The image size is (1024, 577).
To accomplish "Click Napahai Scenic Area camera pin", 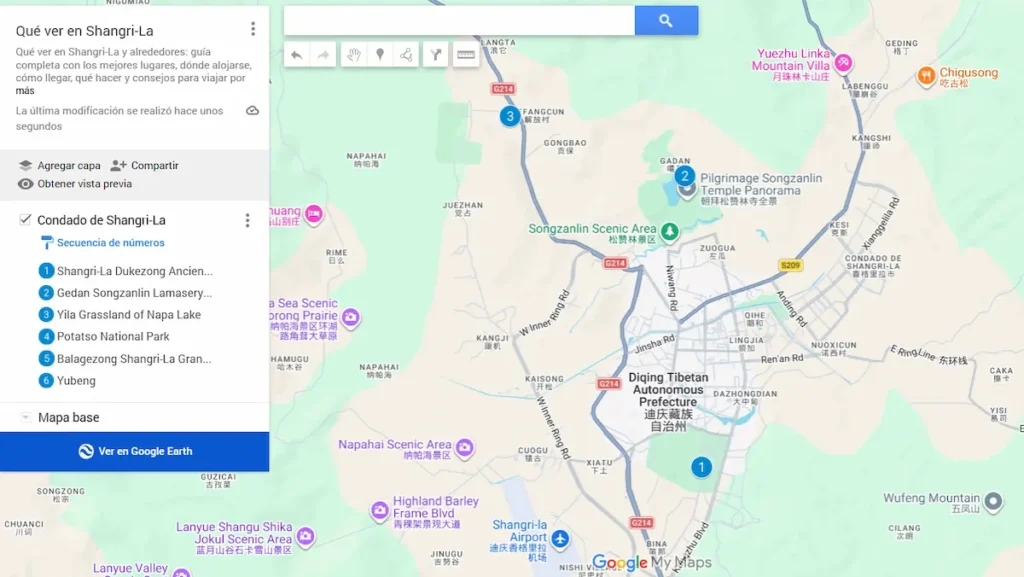I will (464, 448).
